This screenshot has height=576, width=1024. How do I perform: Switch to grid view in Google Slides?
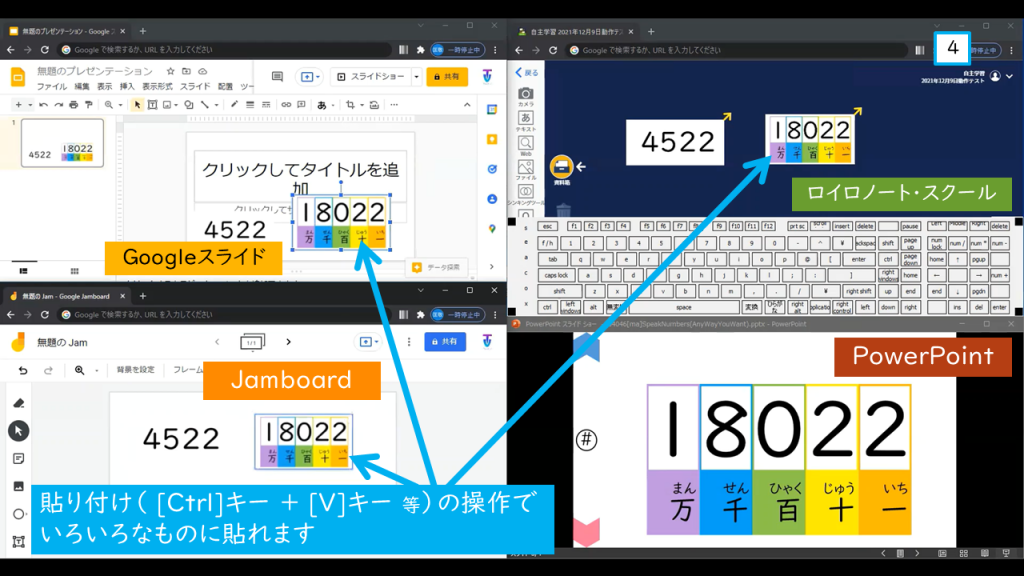pos(74,270)
